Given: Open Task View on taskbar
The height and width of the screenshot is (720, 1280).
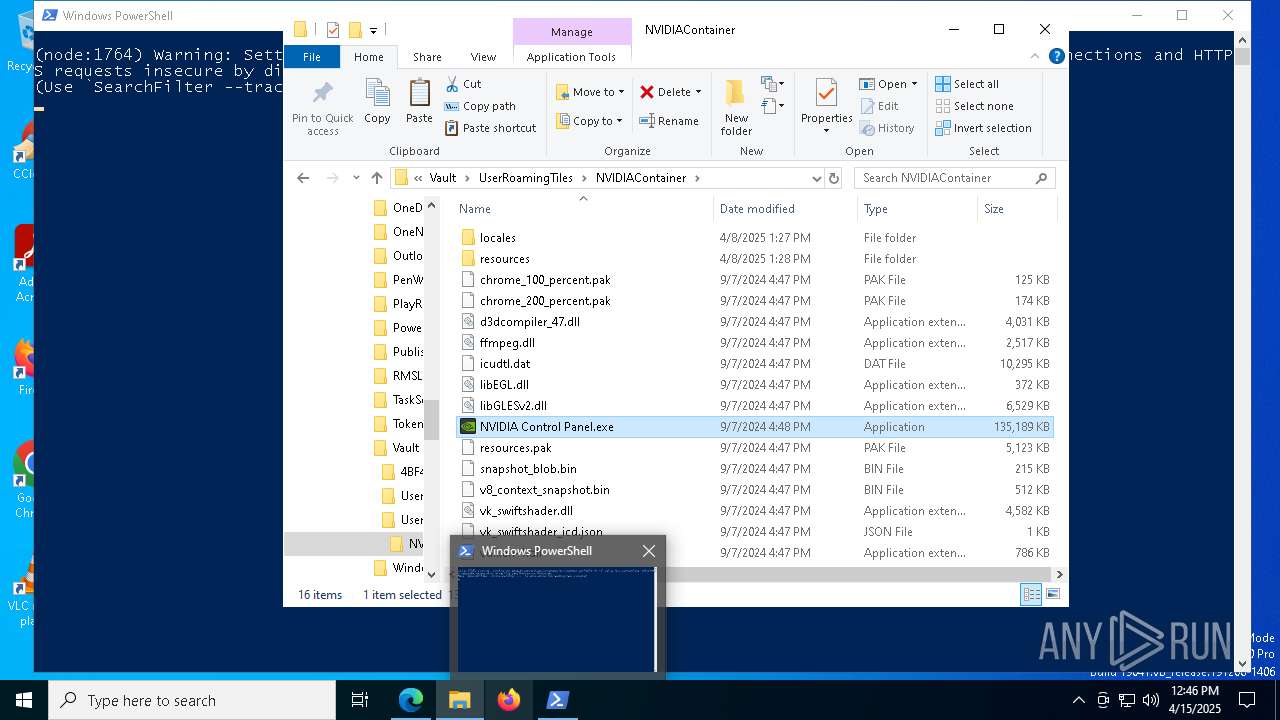Looking at the screenshot, I should pyautogui.click(x=360, y=700).
